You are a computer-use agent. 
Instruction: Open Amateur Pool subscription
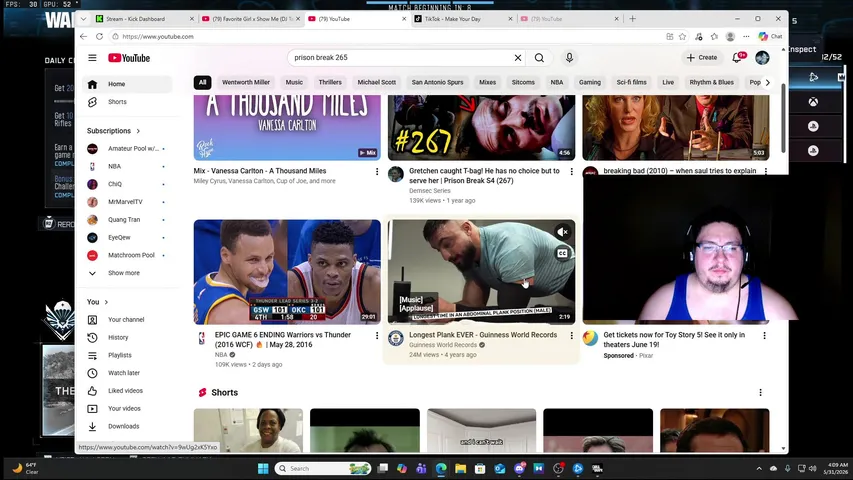click(x=127, y=149)
